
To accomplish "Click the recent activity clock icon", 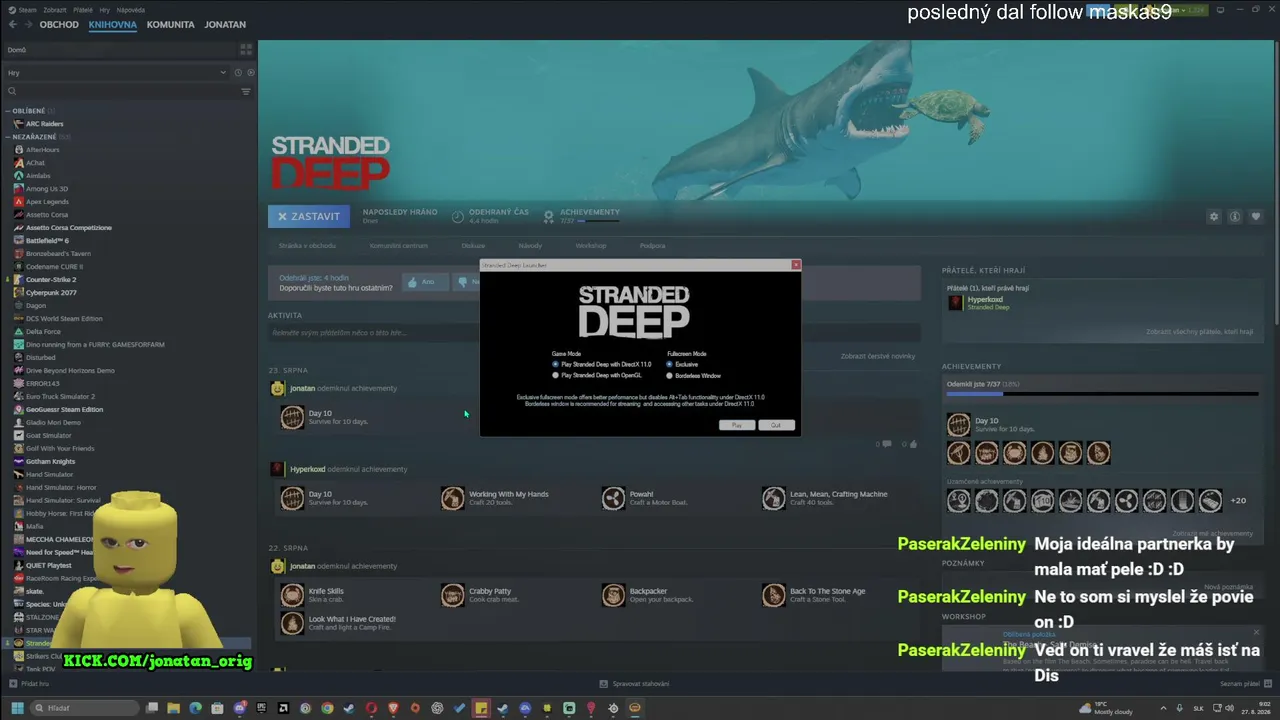I will click(238, 72).
